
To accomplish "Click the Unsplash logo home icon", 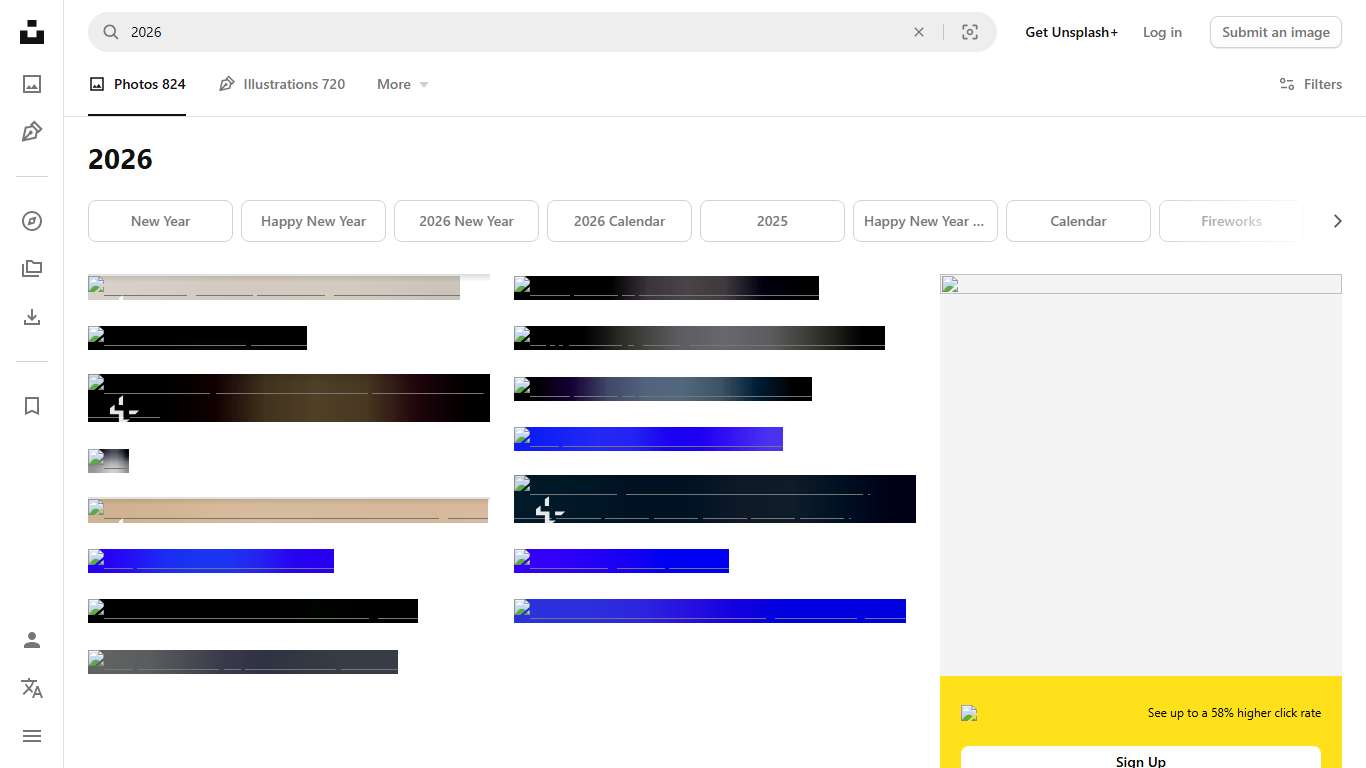I will (32, 32).
